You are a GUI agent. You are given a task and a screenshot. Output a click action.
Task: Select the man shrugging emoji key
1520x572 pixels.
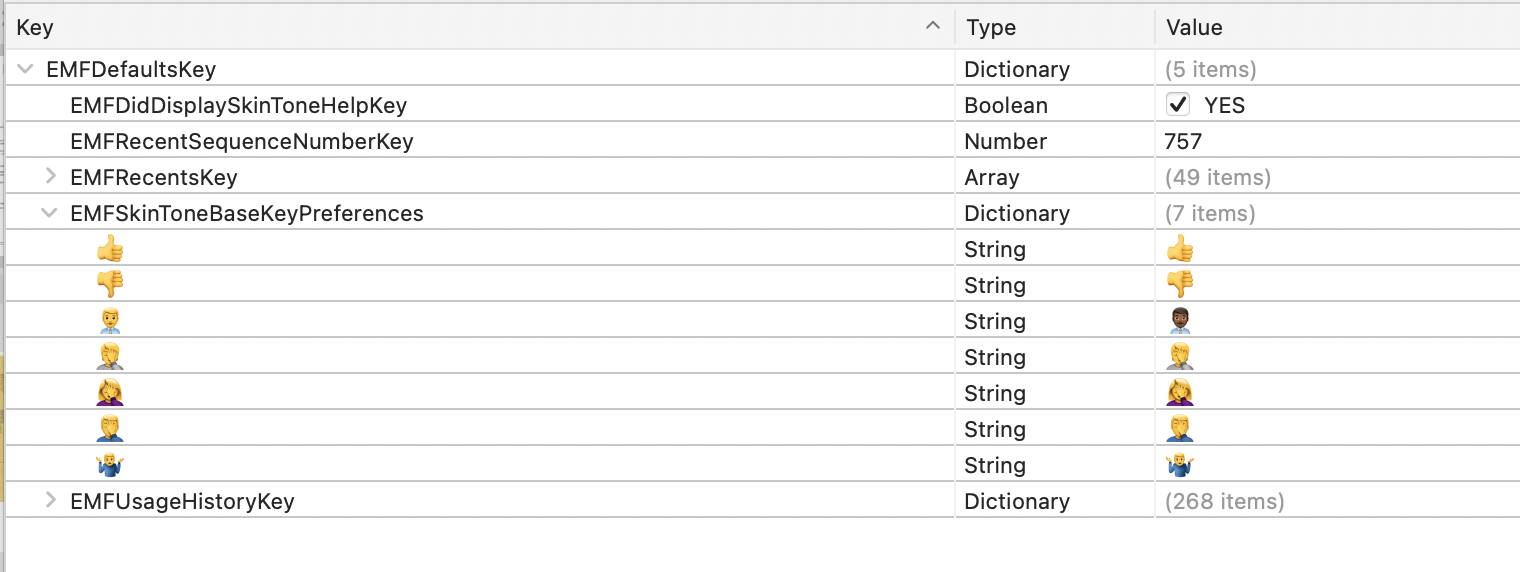[110, 465]
